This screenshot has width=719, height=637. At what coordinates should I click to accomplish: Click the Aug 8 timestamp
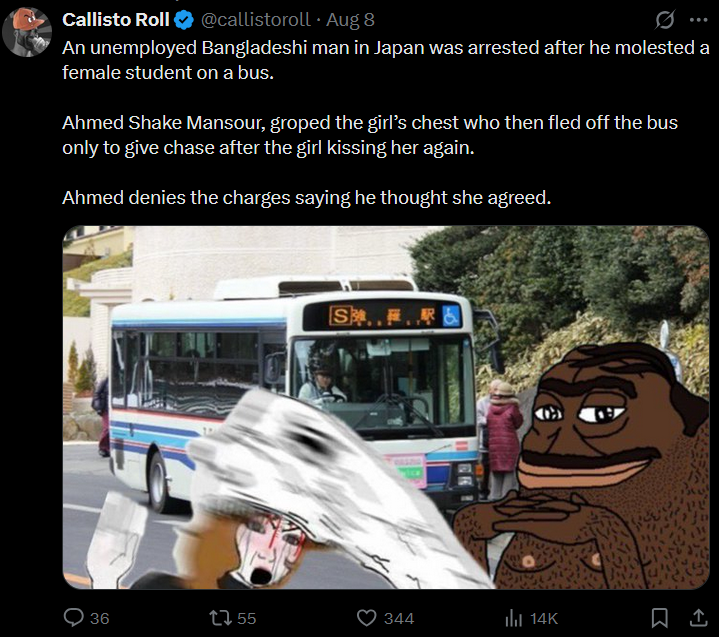tap(350, 20)
